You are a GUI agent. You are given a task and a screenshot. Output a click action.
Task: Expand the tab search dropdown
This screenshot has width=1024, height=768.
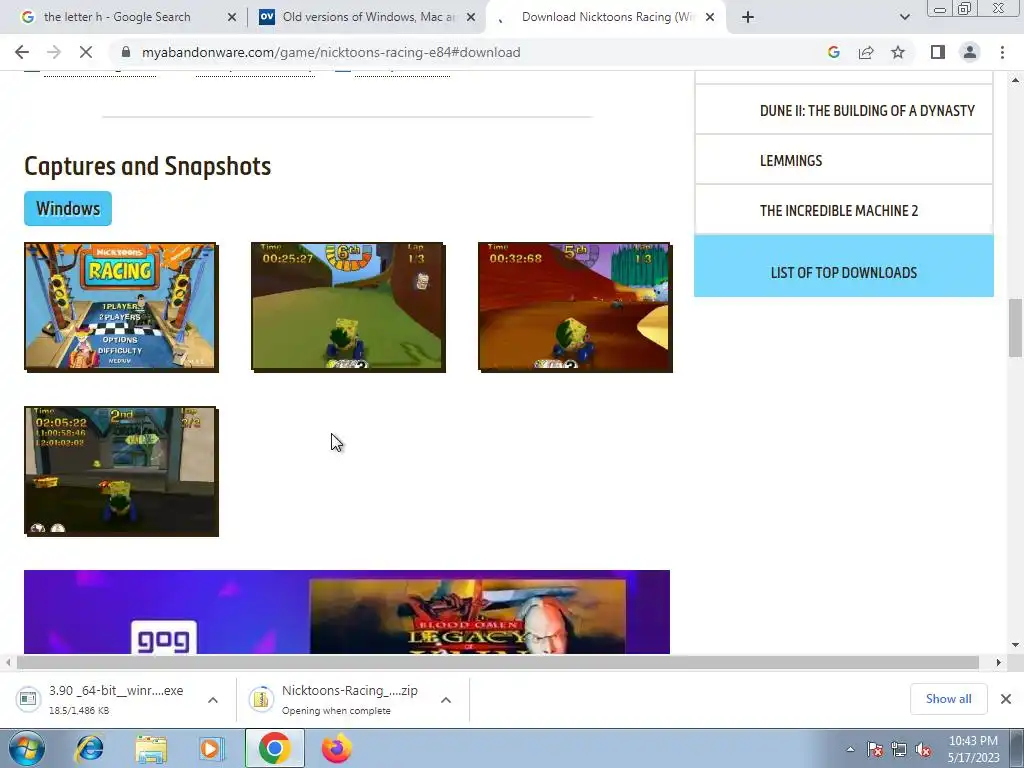(904, 17)
